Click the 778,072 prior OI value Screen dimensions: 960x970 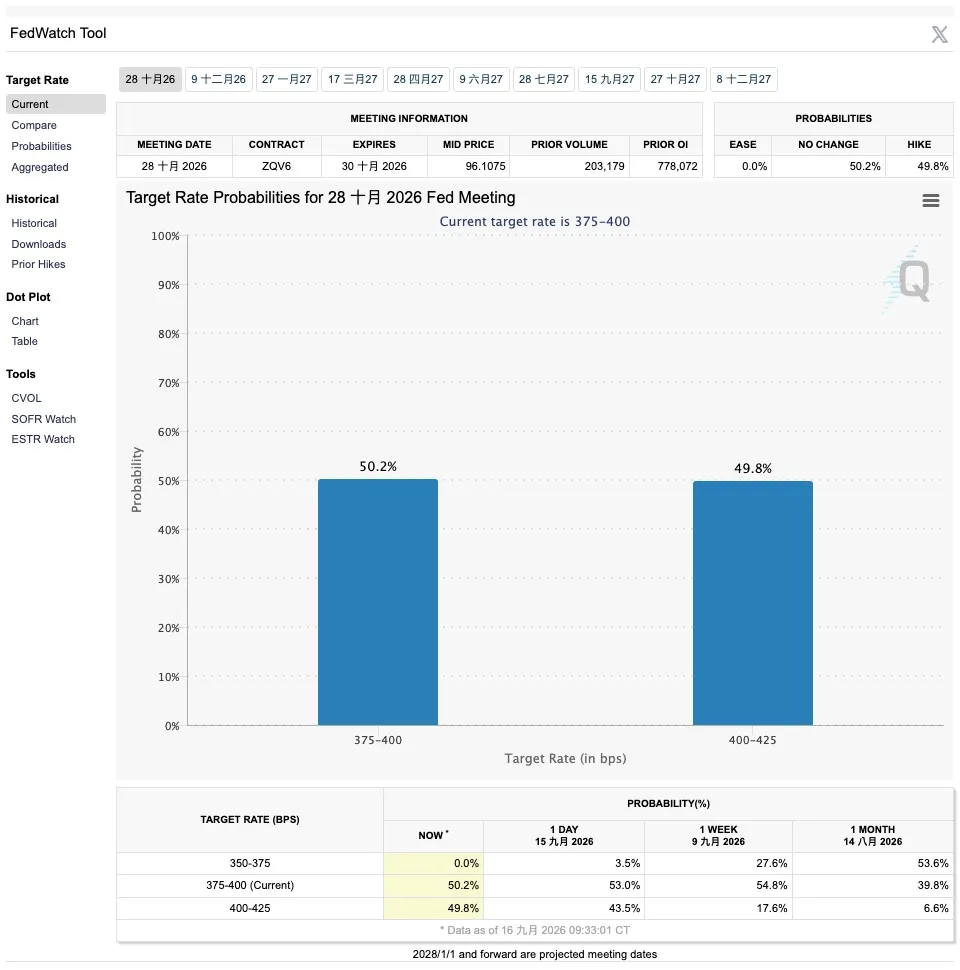pyautogui.click(x=677, y=166)
